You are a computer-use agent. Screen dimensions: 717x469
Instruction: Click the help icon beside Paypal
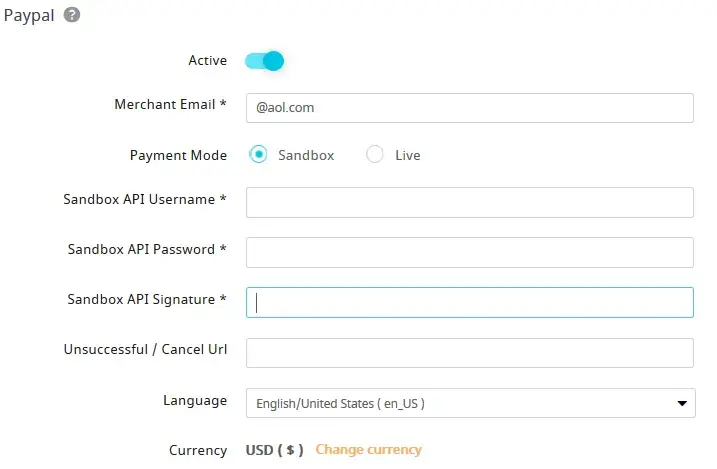[x=72, y=15]
